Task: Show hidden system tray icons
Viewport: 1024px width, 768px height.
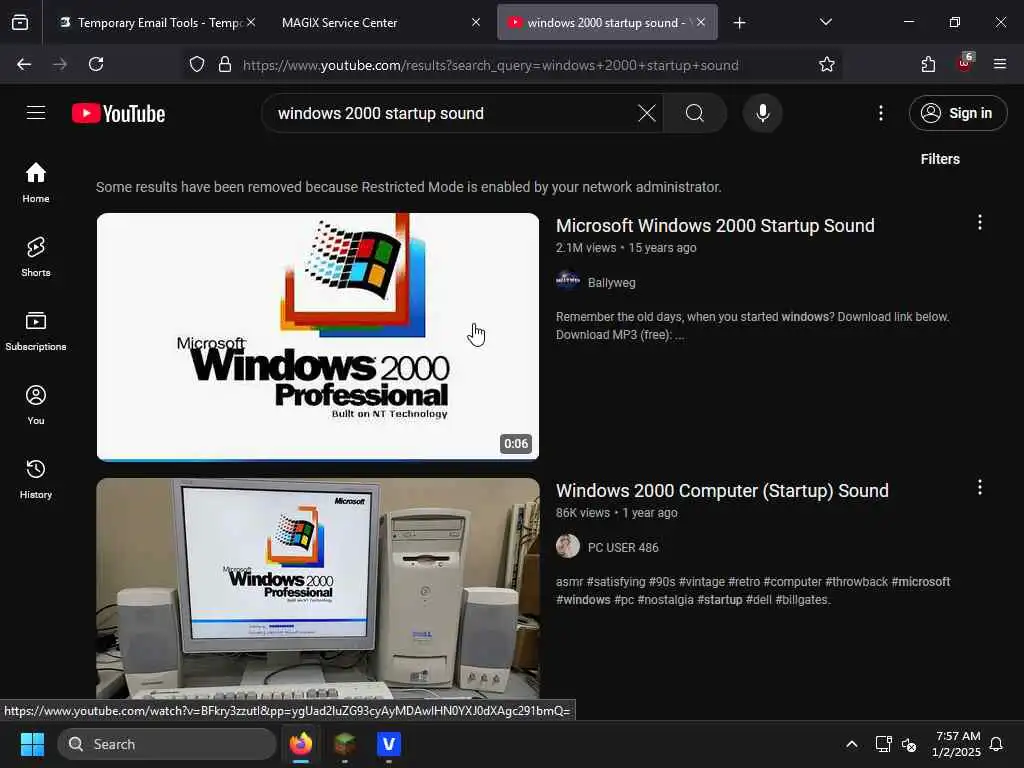Action: [x=851, y=744]
